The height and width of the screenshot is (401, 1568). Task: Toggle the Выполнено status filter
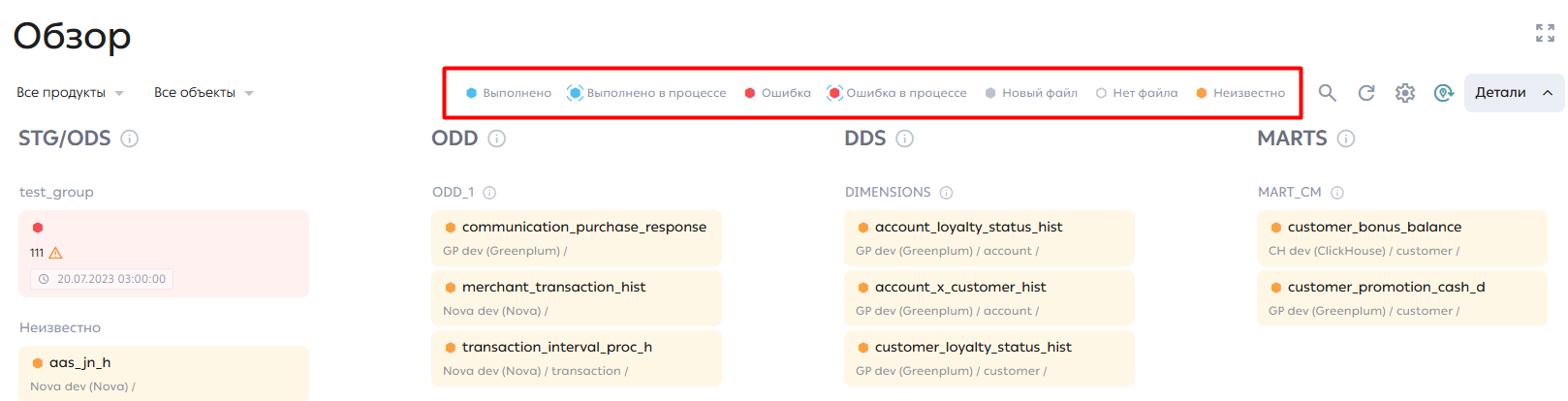[509, 93]
